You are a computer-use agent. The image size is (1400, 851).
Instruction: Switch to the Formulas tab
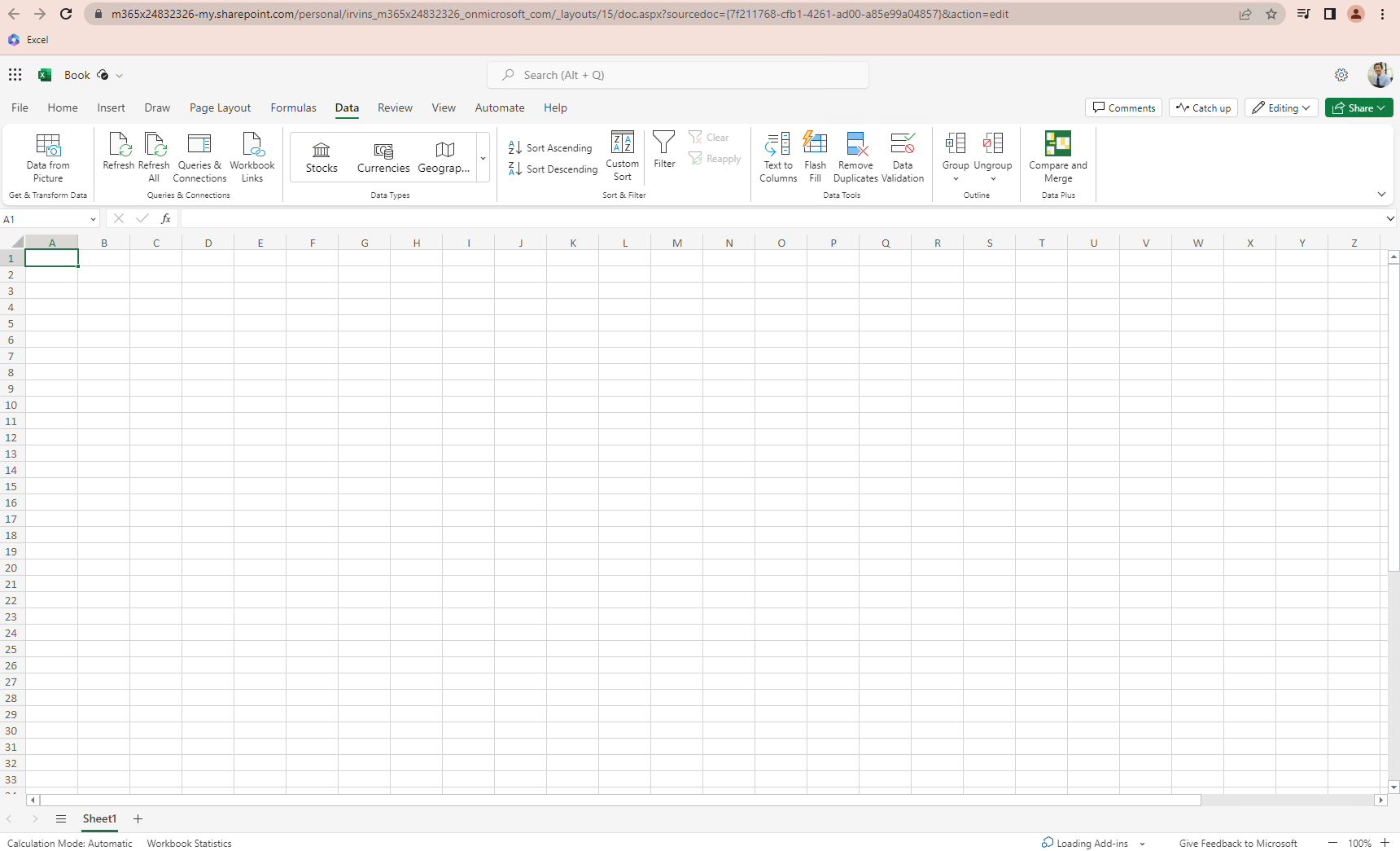tap(293, 107)
